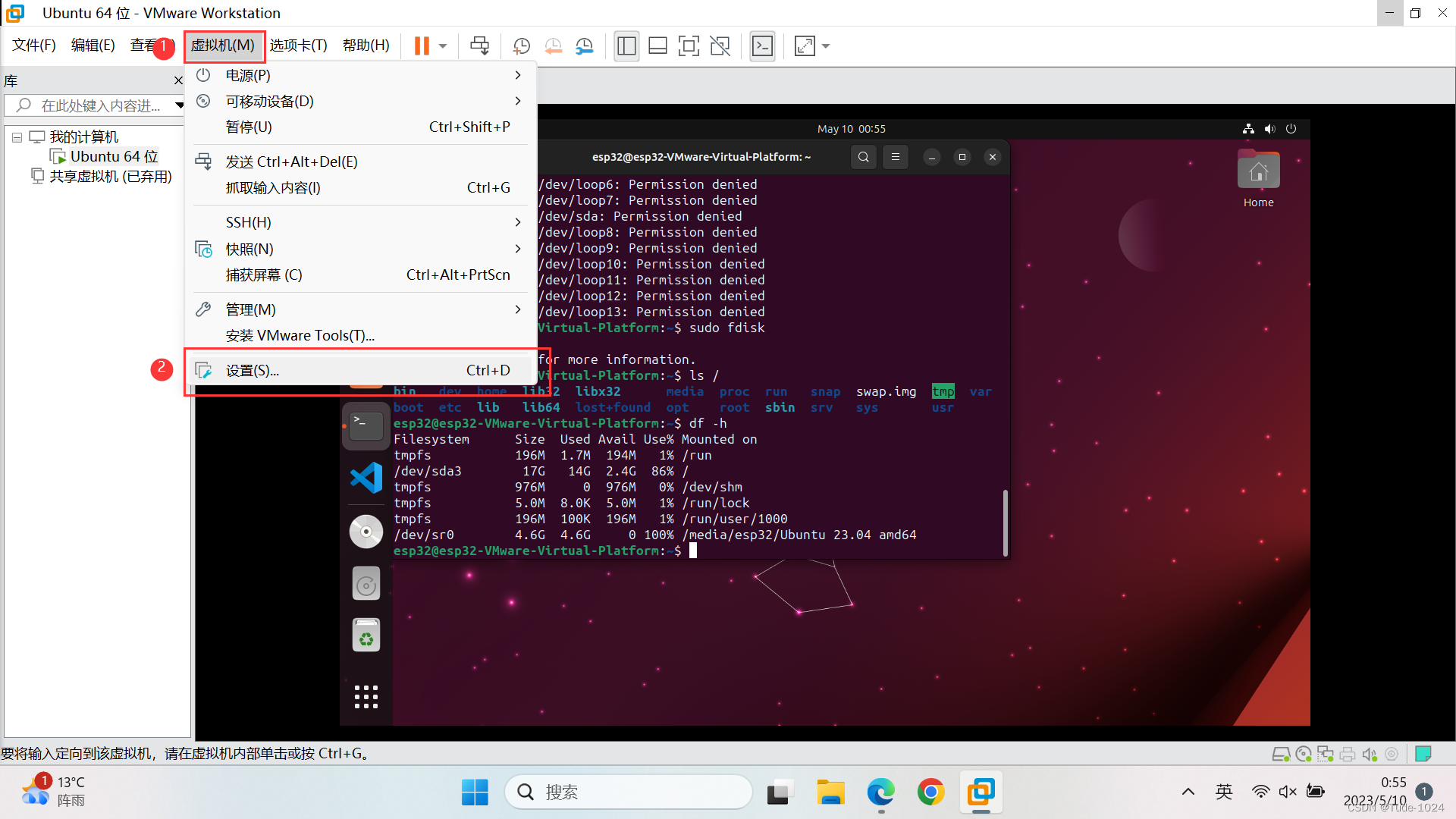Toggle the thumbnail bar view icon
Screen dimensions: 1456x819
(657, 45)
